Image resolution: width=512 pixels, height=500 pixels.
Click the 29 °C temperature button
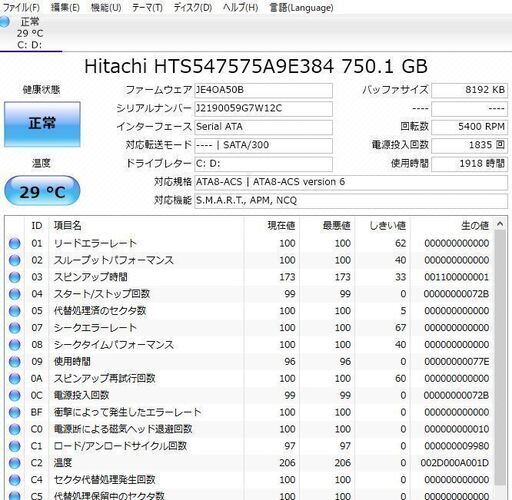(x=42, y=191)
